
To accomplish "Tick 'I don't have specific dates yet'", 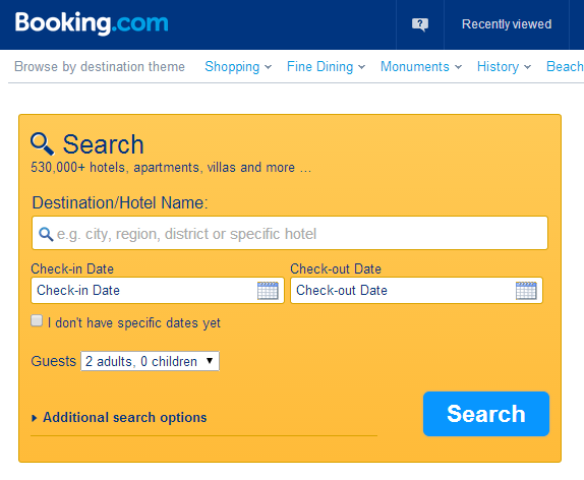I will [36, 321].
